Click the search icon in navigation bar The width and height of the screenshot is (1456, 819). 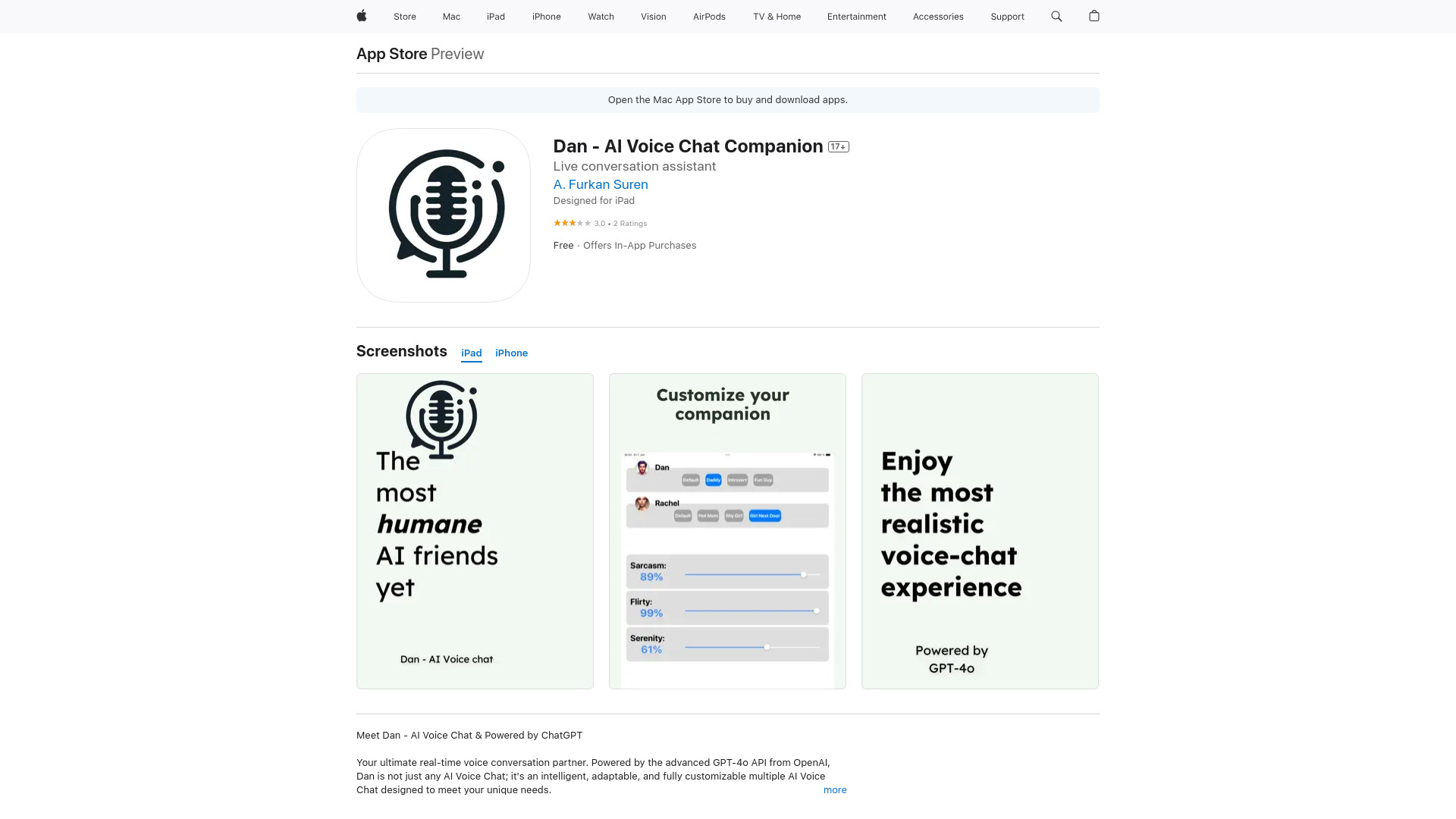(x=1057, y=16)
